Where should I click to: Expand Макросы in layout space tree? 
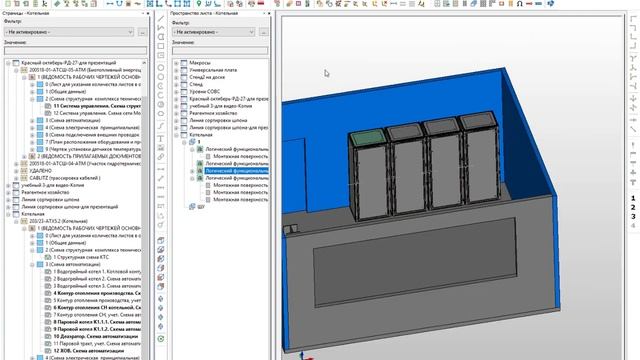click(x=176, y=63)
